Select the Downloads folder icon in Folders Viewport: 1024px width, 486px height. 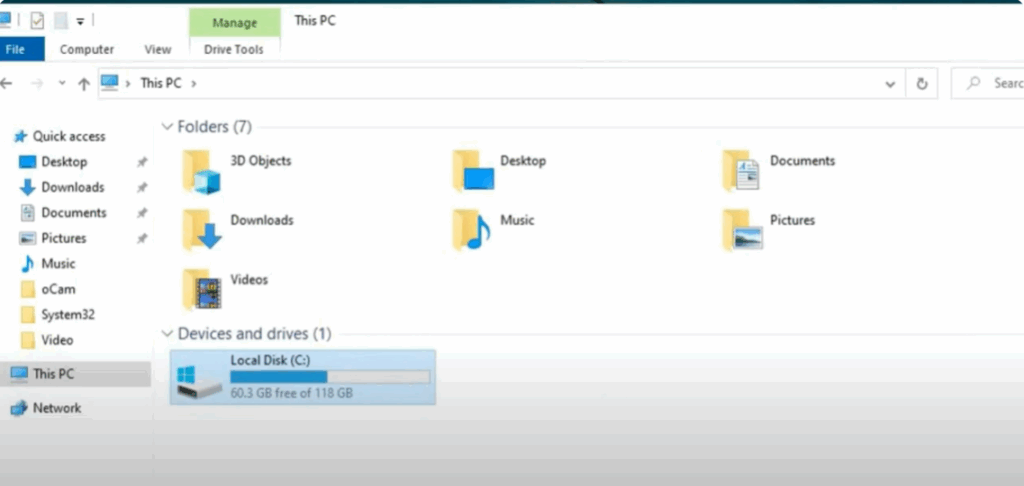(x=202, y=230)
